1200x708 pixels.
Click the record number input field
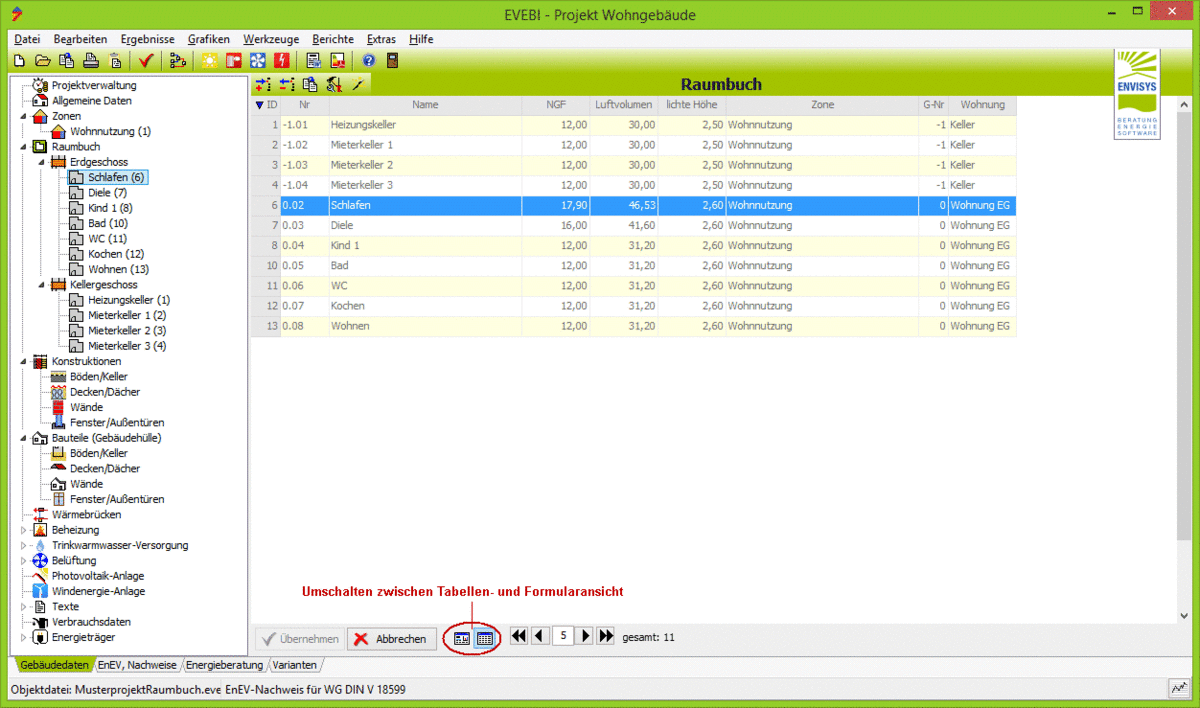(562, 636)
